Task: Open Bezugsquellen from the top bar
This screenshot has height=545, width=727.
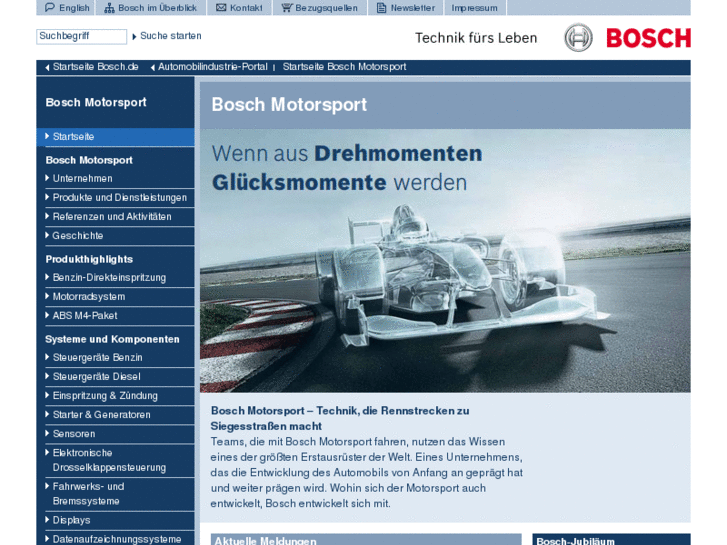Action: [326, 8]
